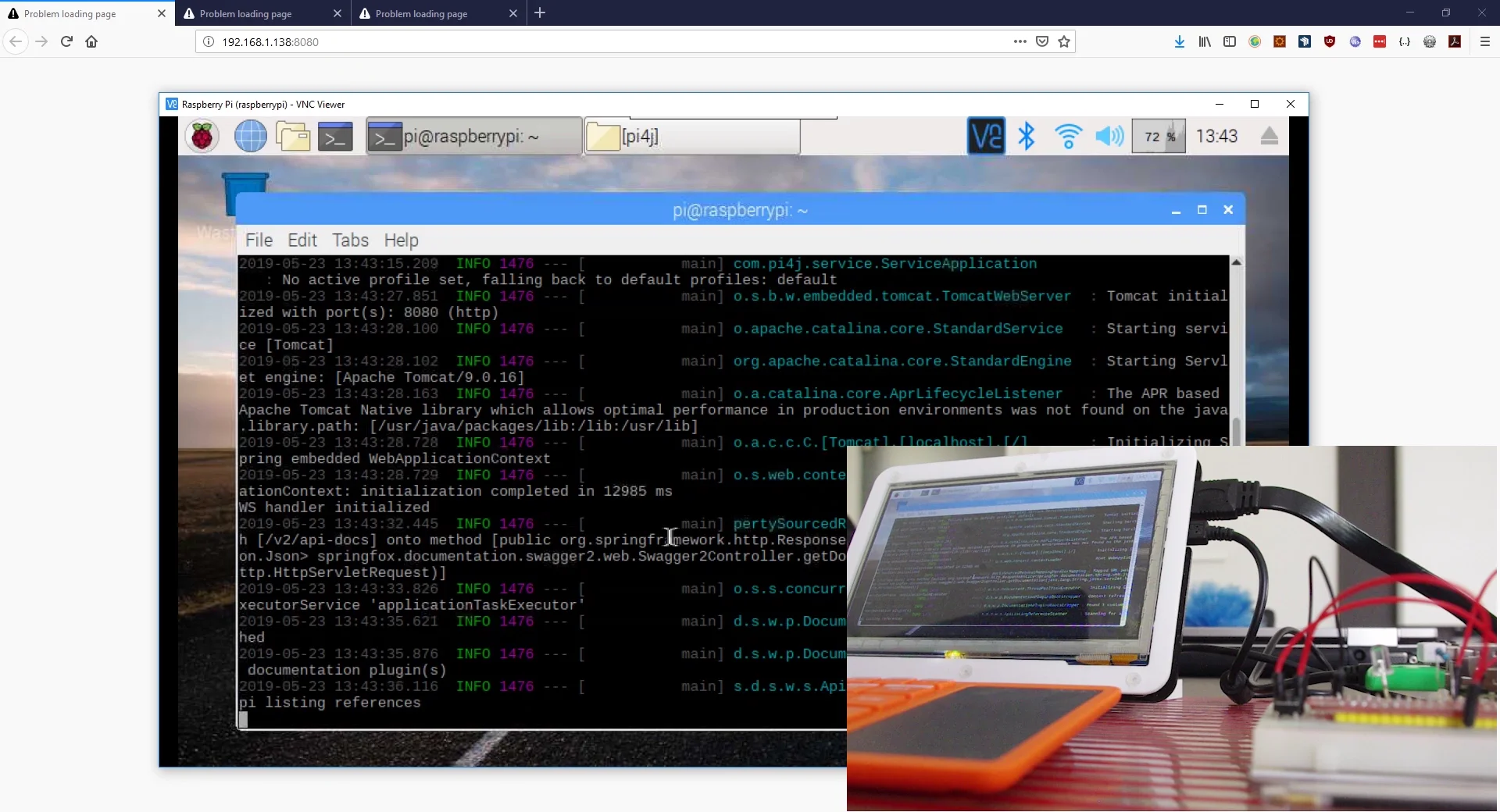Click the Raspberry Pi camera video thumbnail
Viewport: 1500px width, 812px height.
coord(1172,628)
